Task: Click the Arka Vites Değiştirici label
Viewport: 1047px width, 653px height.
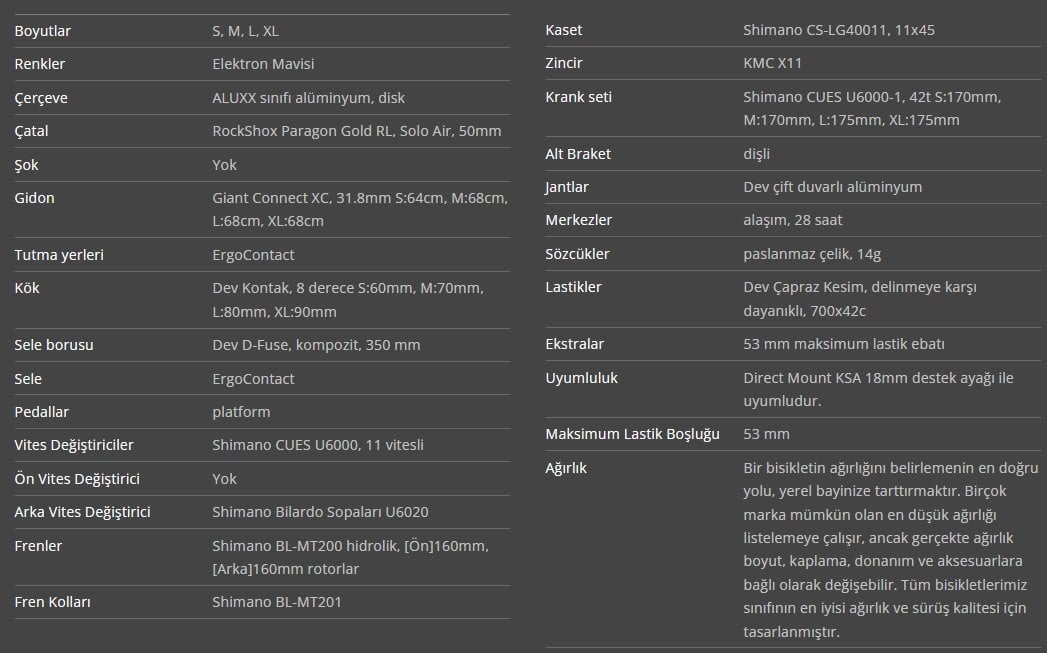Action: pos(82,512)
